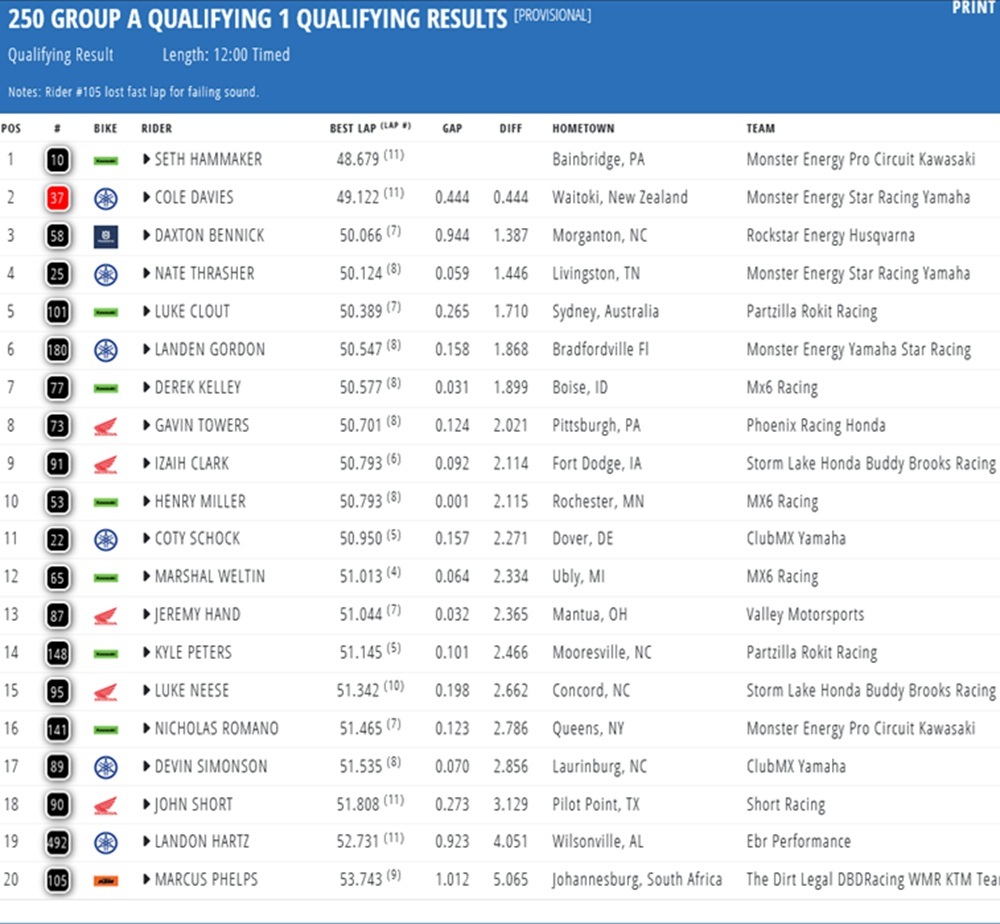Click the Monster Energy Pro Circuit Kawasaki team in the first row
Viewport: 1000px width, 924px height.
point(860,160)
